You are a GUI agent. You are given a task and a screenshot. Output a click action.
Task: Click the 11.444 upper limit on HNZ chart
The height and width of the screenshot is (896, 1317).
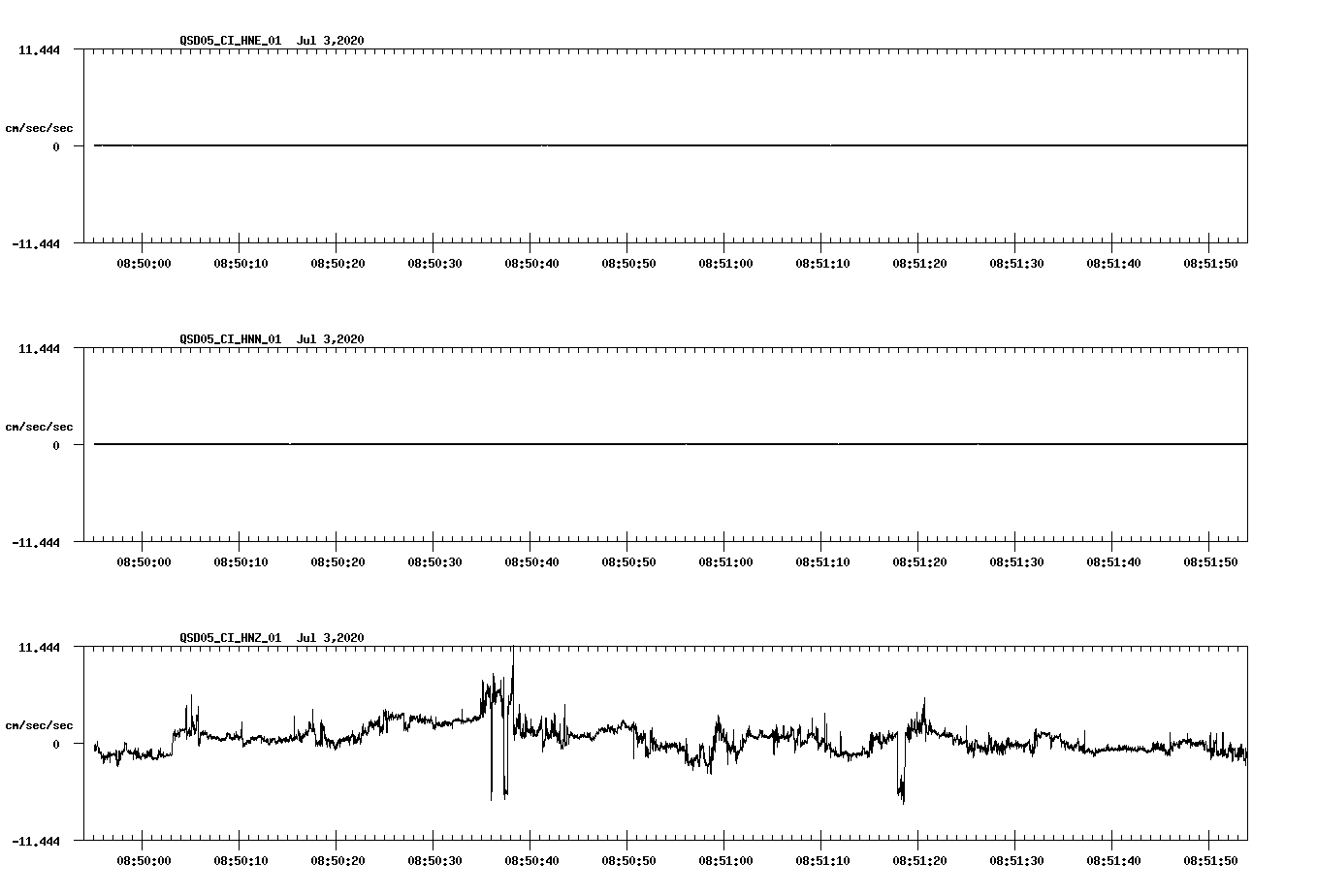[39, 648]
